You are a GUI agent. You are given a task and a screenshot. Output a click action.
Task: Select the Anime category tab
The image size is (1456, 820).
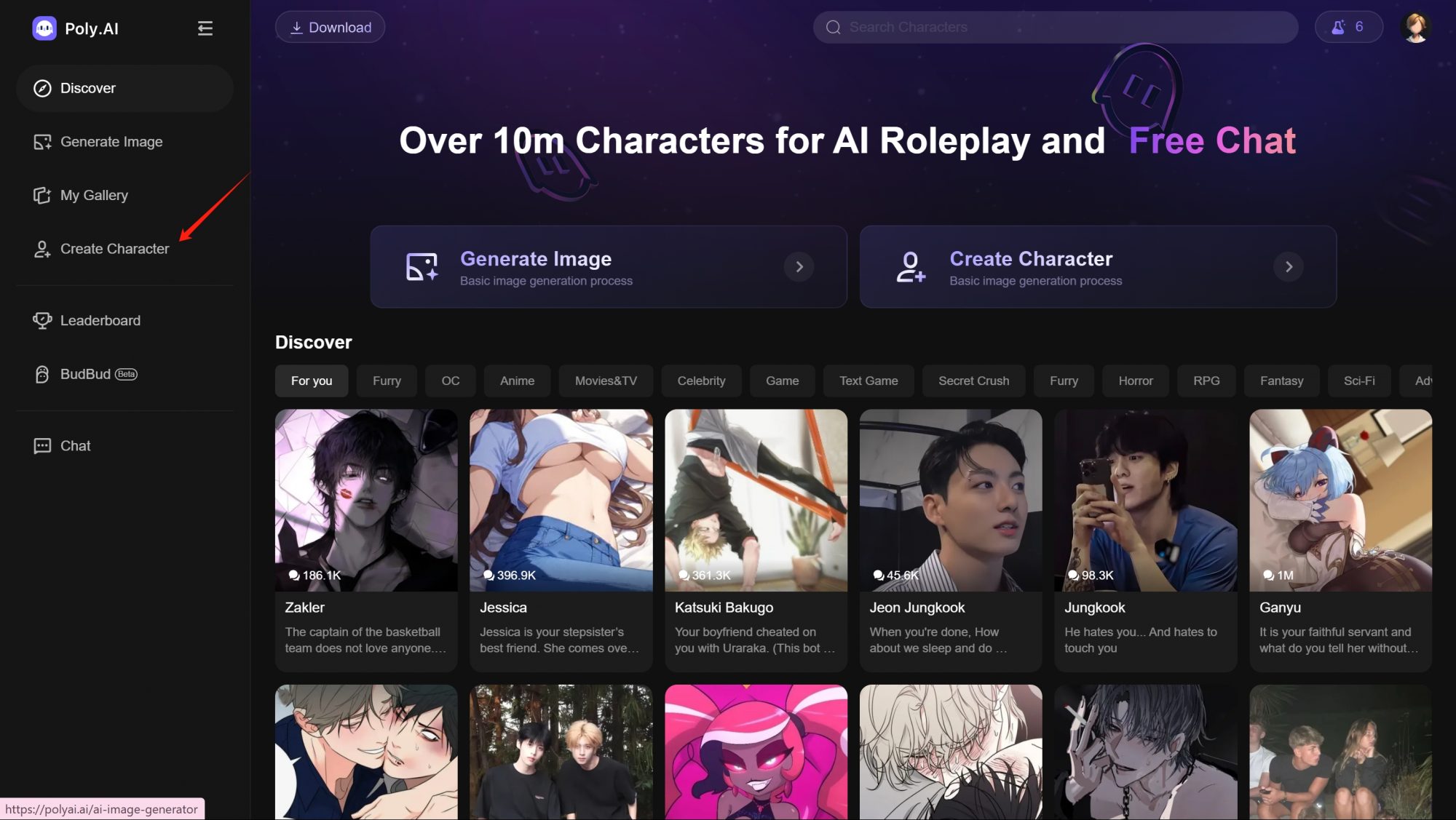pyautogui.click(x=517, y=381)
